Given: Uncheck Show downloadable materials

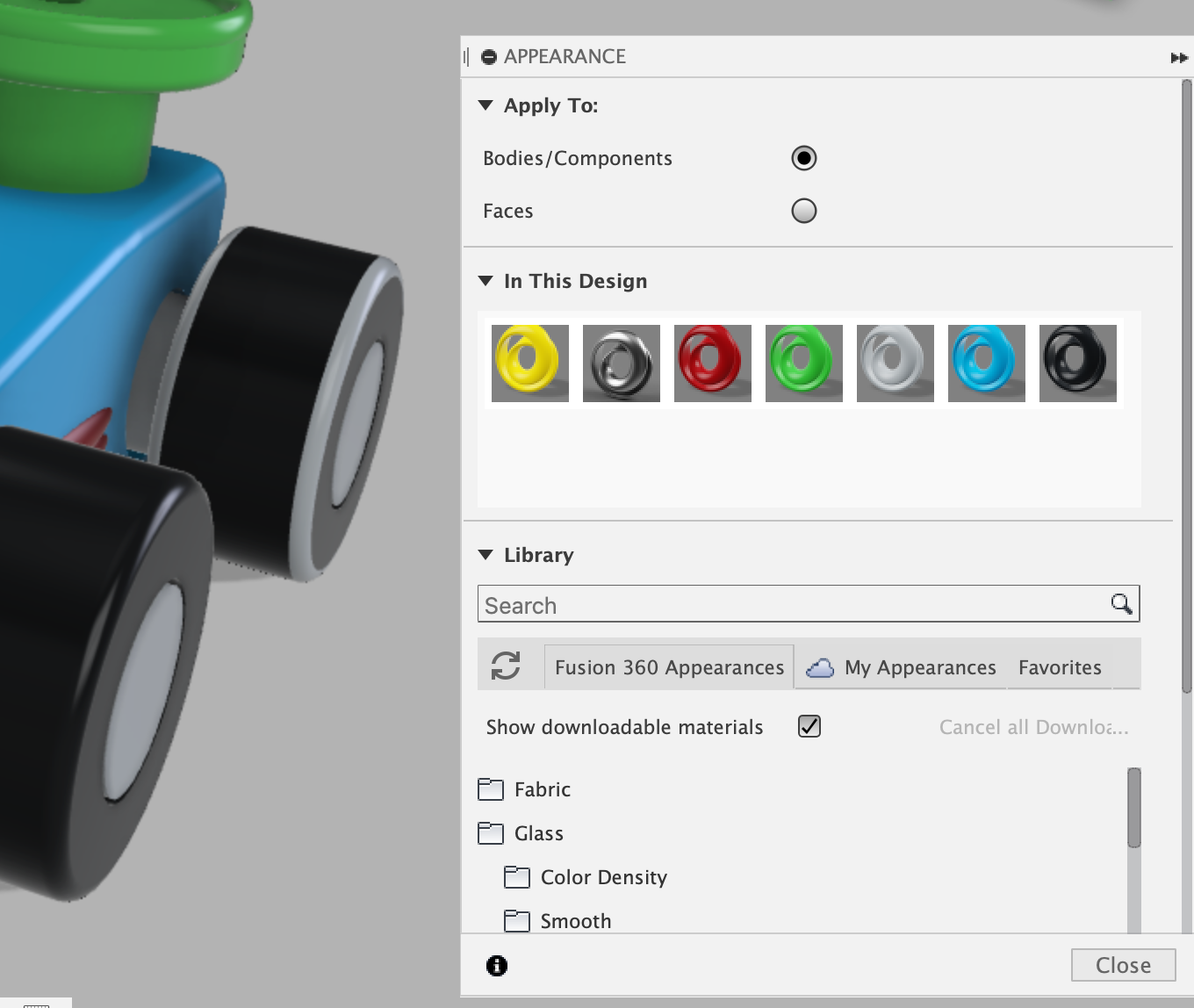Looking at the screenshot, I should [810, 726].
